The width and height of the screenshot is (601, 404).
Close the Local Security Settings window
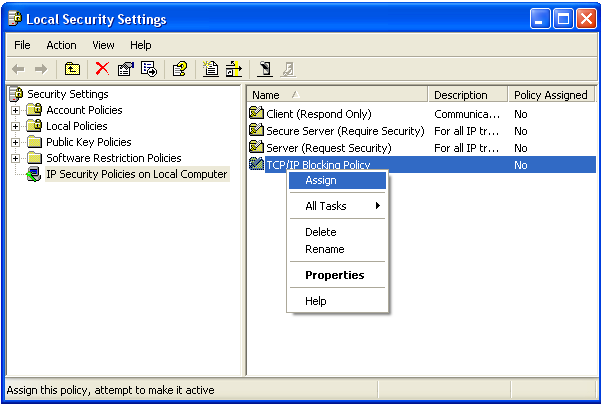point(586,18)
